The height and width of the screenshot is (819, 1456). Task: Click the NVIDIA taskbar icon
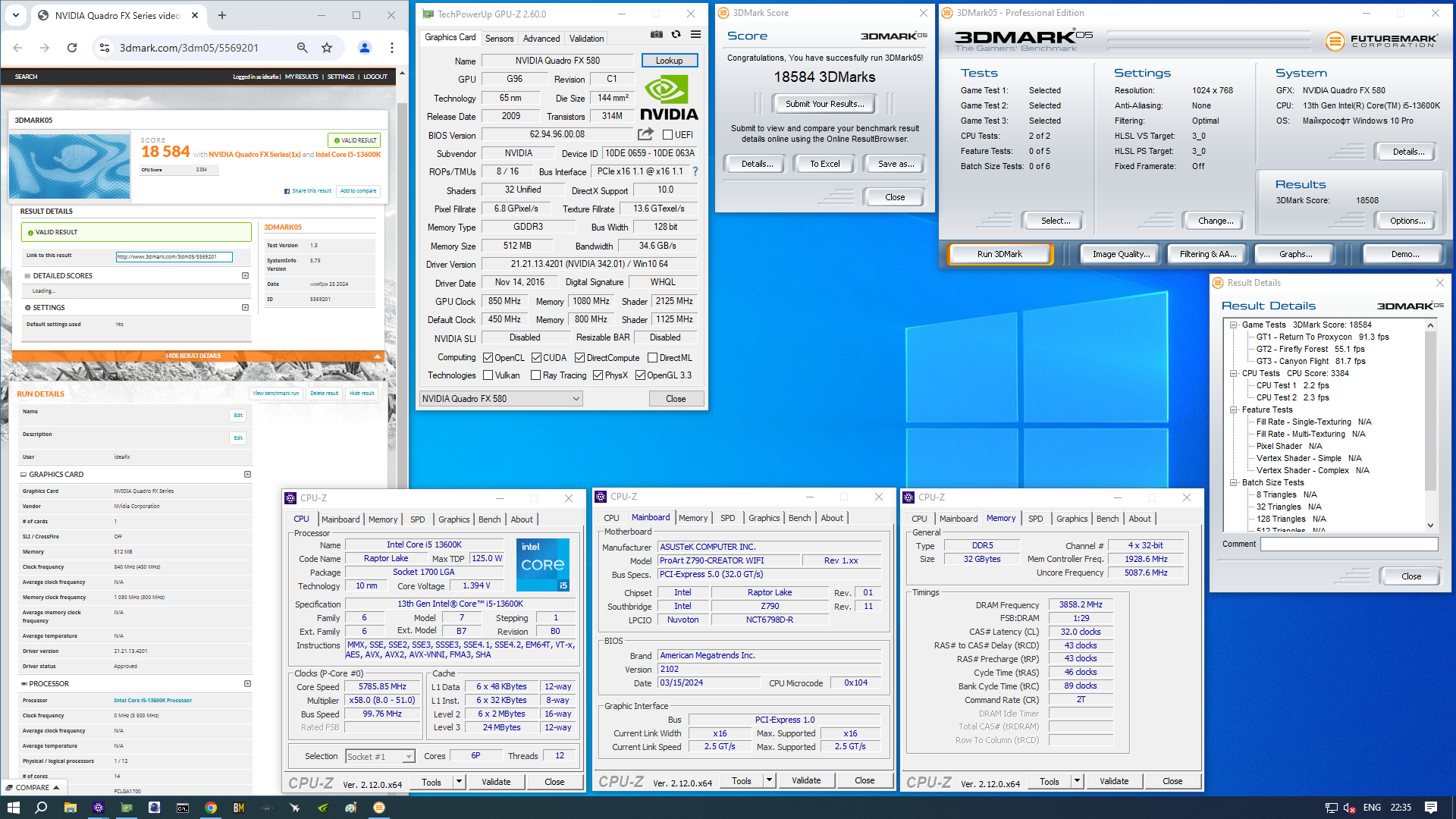[323, 808]
